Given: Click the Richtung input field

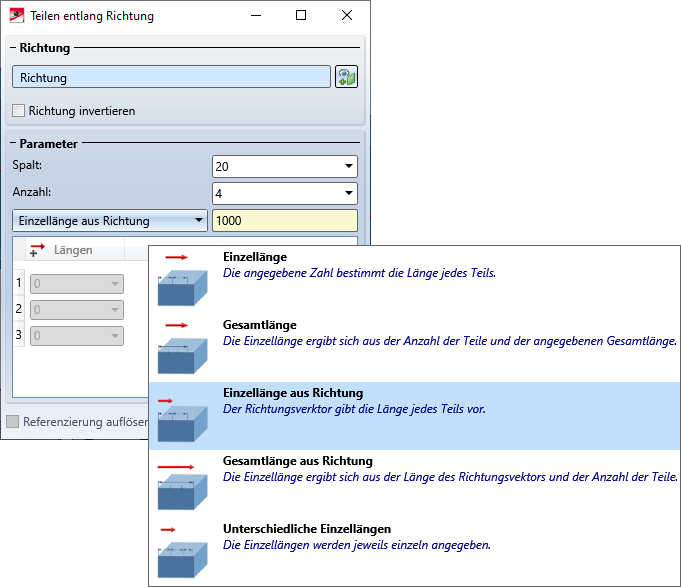Looking at the screenshot, I should (x=172, y=77).
